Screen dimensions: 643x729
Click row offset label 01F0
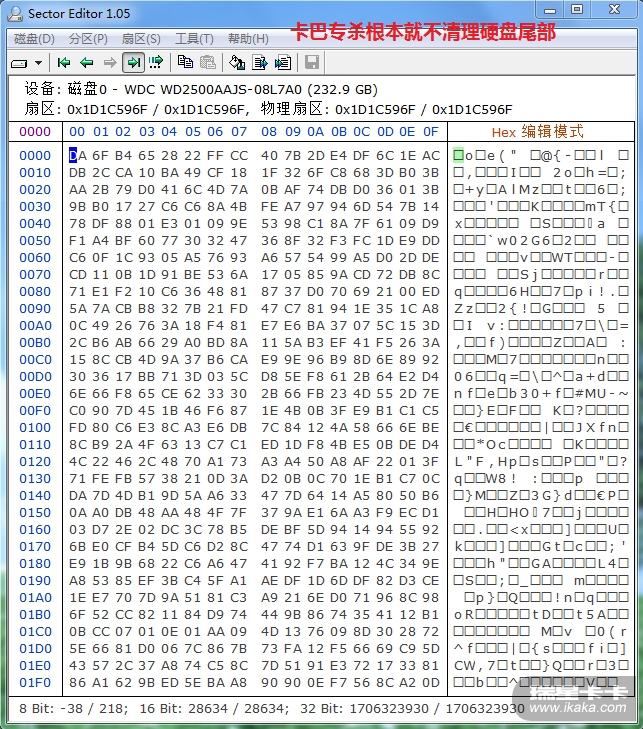coord(35,683)
